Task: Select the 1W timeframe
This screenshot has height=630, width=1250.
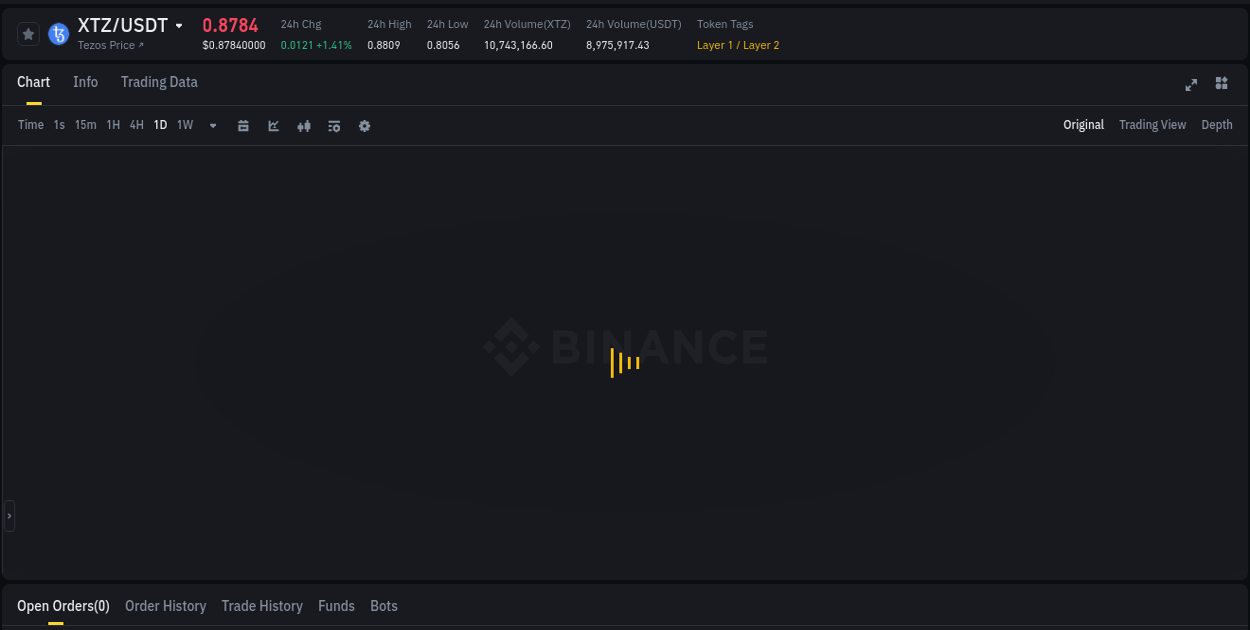Action: (184, 125)
